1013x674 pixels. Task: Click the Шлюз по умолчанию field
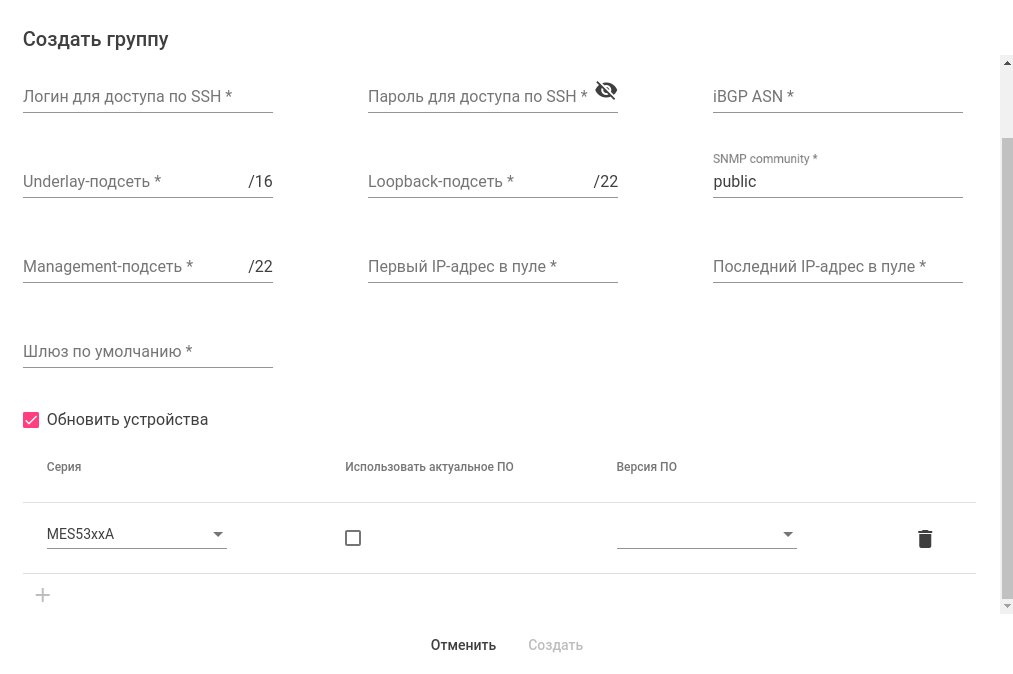(147, 352)
